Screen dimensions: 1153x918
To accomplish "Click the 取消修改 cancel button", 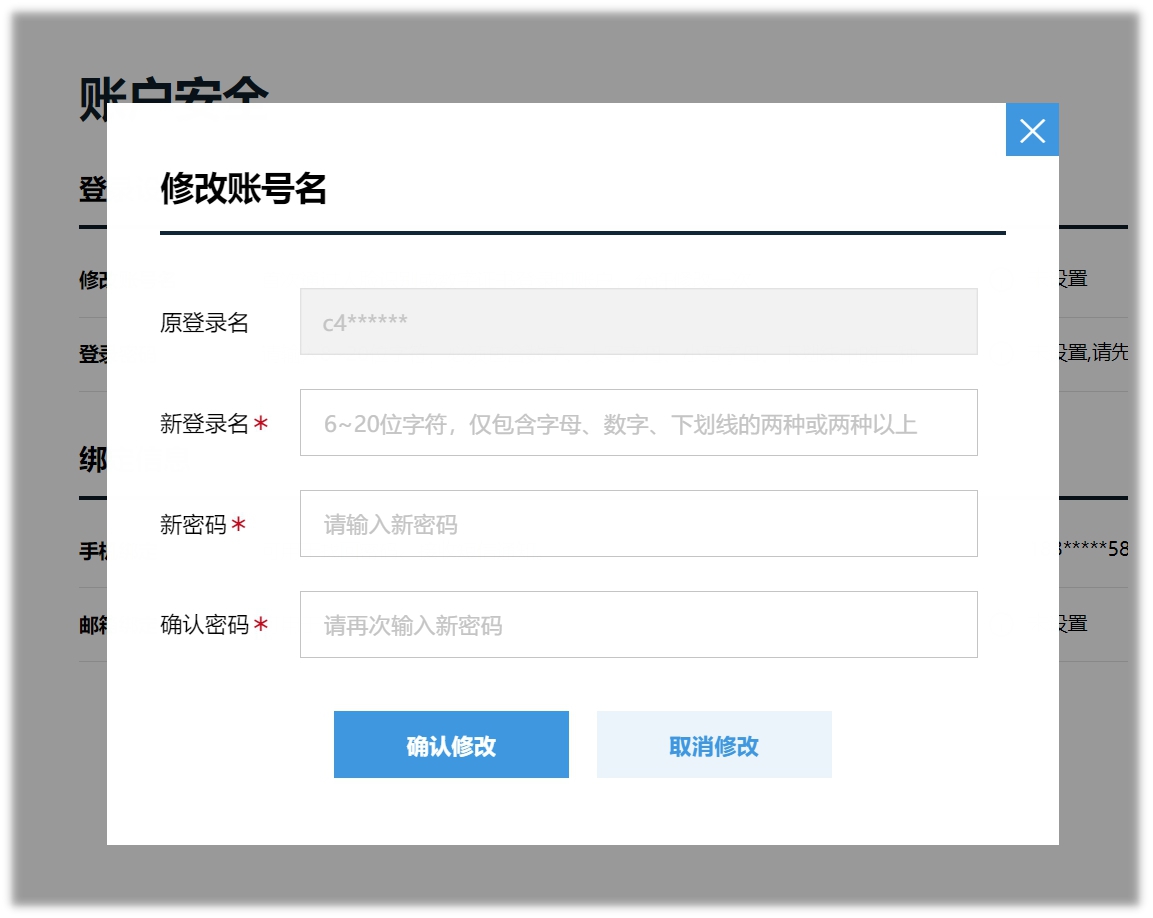I will (714, 744).
